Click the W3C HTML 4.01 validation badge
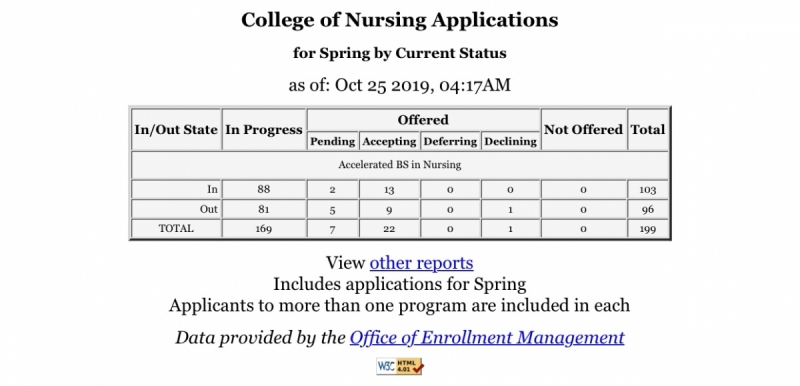800x386 pixels. pyautogui.click(x=399, y=366)
